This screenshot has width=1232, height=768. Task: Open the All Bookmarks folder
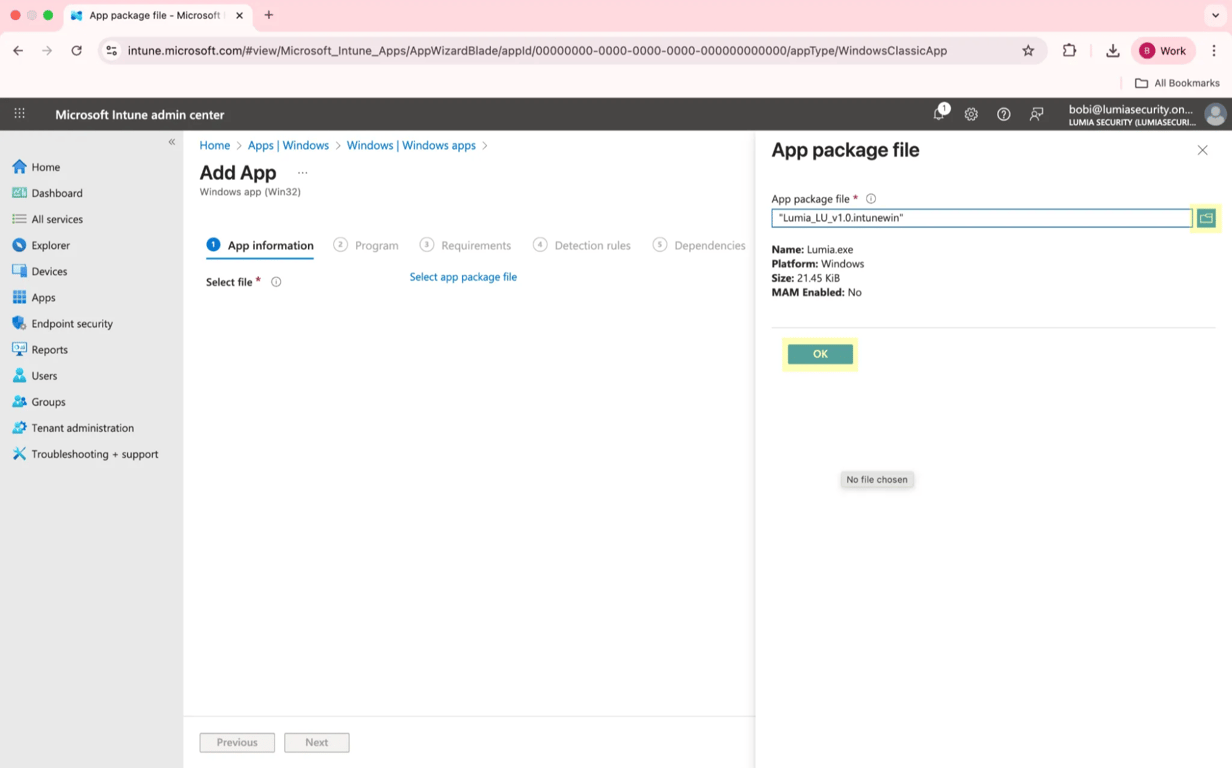(x=1177, y=83)
